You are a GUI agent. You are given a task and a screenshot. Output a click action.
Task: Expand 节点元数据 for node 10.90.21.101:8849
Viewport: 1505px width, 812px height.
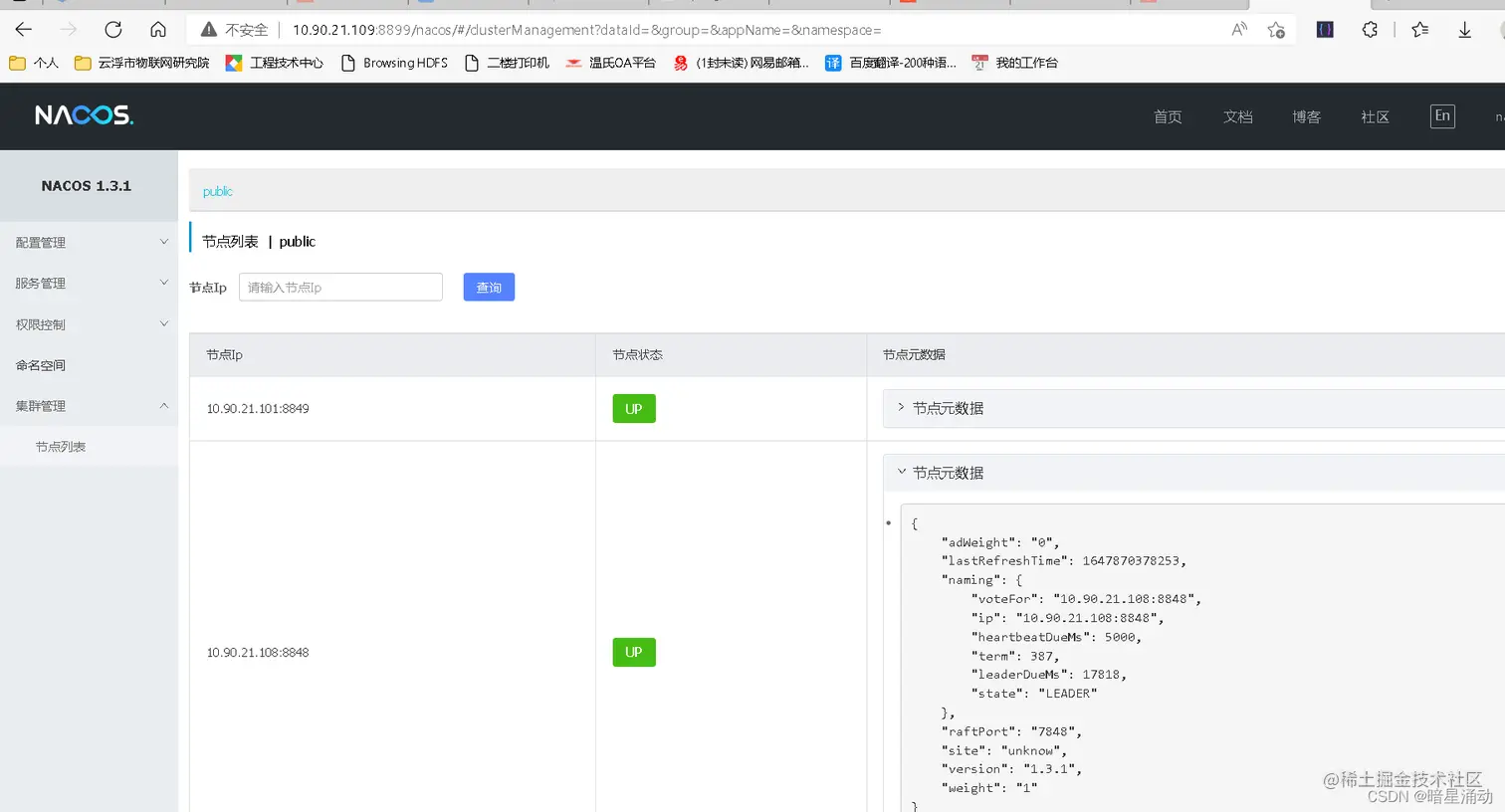pyautogui.click(x=1193, y=408)
